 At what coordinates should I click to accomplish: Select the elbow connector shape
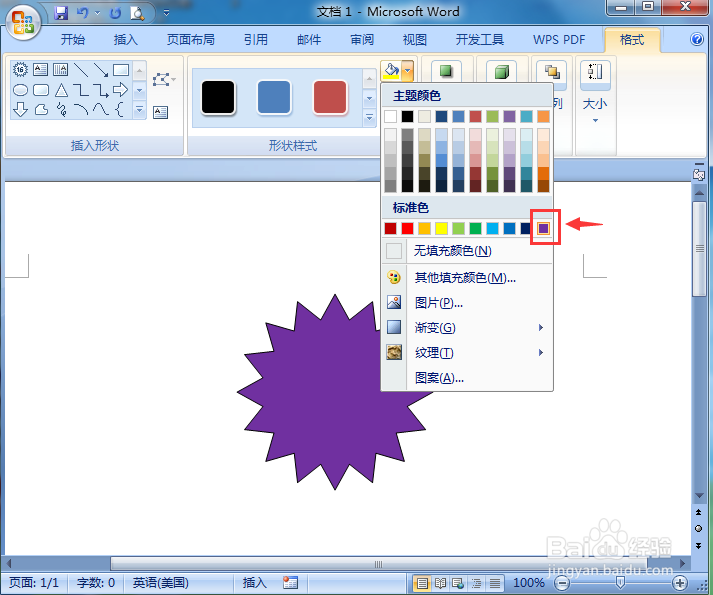coord(81,90)
